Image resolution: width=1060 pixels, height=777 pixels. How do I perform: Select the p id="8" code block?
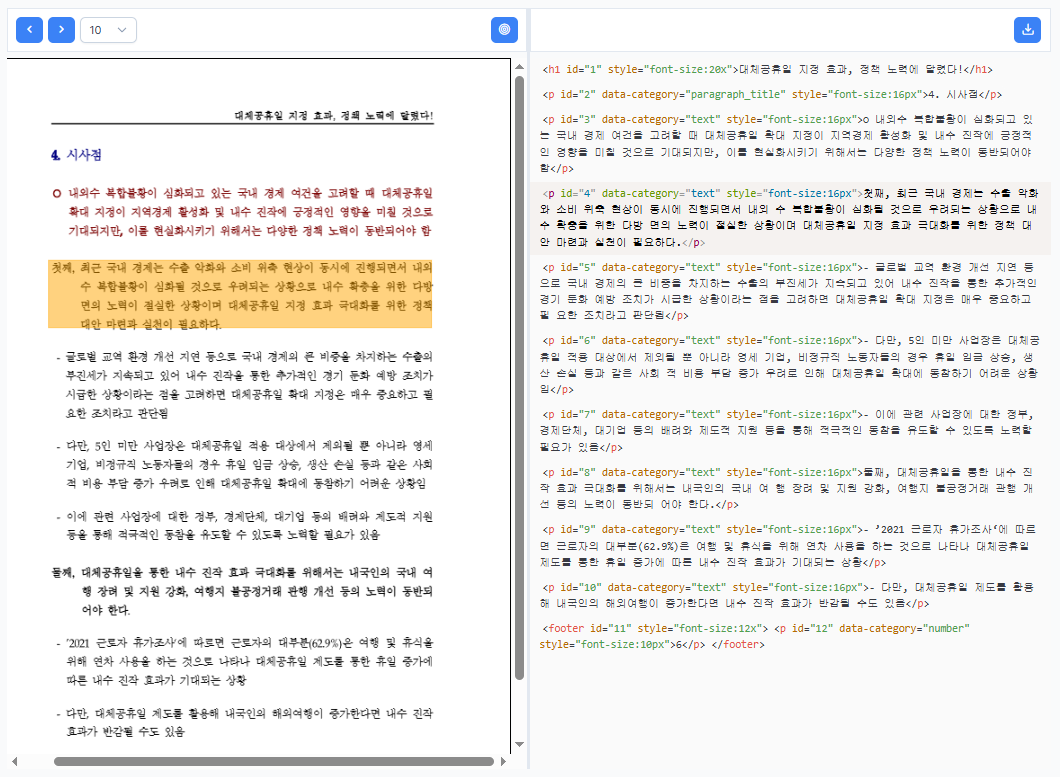(788, 488)
